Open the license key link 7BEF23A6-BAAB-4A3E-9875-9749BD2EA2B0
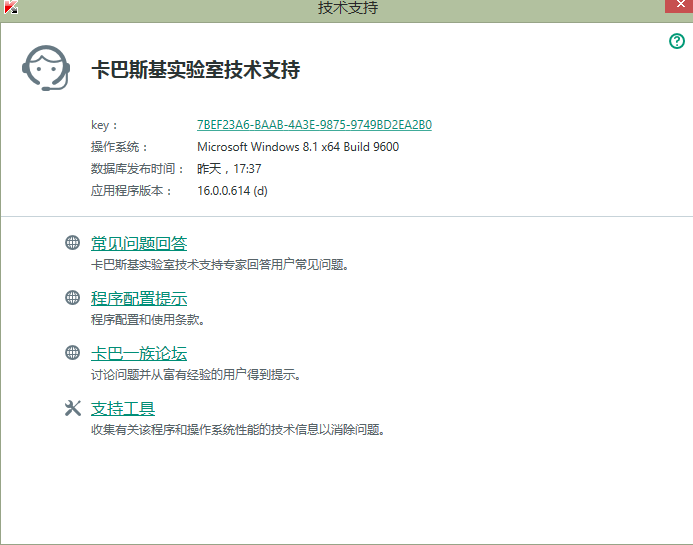Viewport: 693px width, 545px height. [x=314, y=125]
